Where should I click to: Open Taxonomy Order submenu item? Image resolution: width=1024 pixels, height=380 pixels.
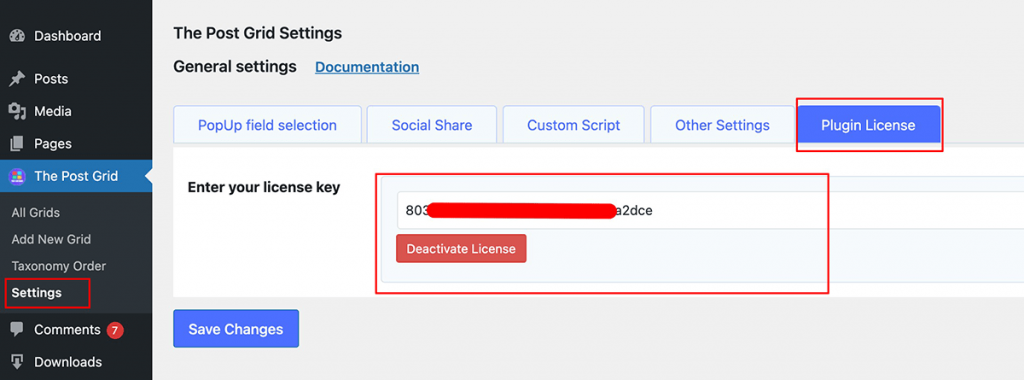(x=59, y=266)
